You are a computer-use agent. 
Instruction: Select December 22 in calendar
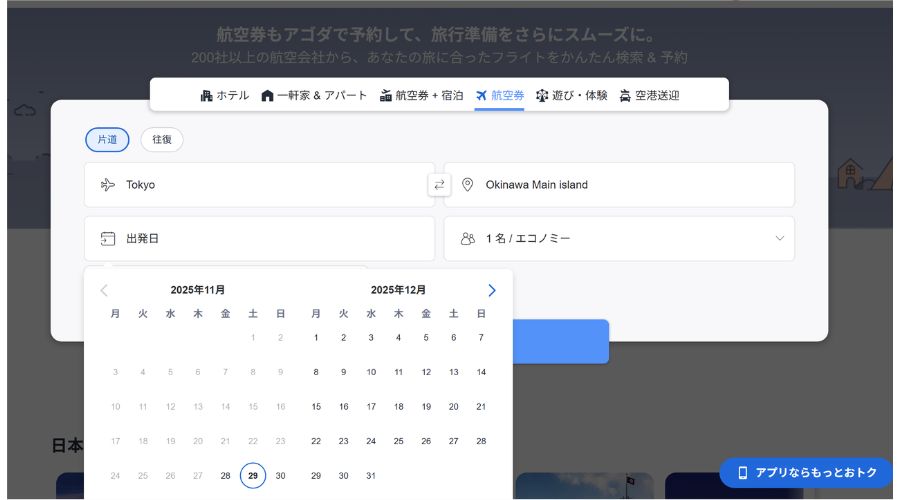[x=316, y=441]
